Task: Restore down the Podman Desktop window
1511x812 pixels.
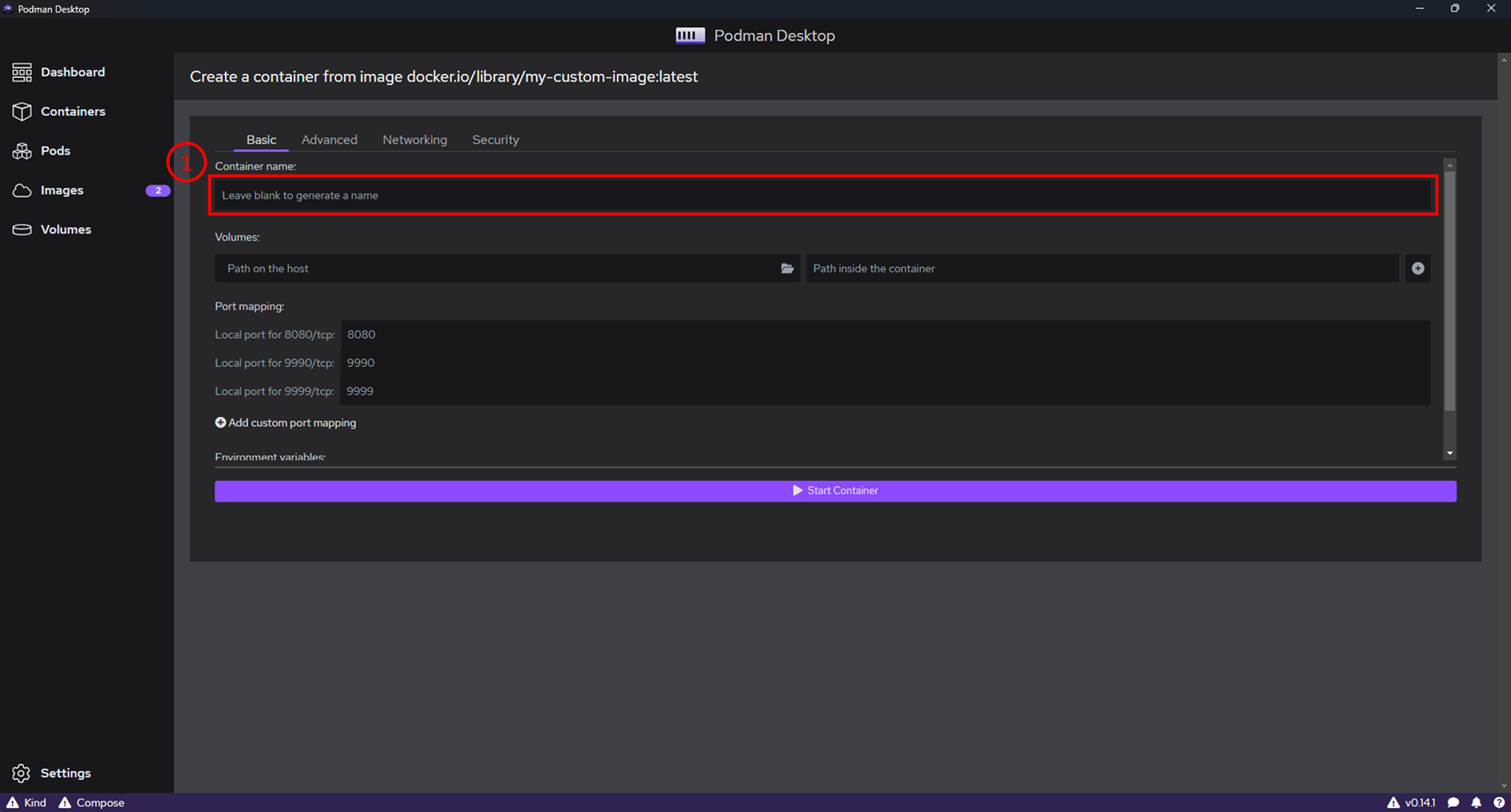Action: (x=1455, y=9)
